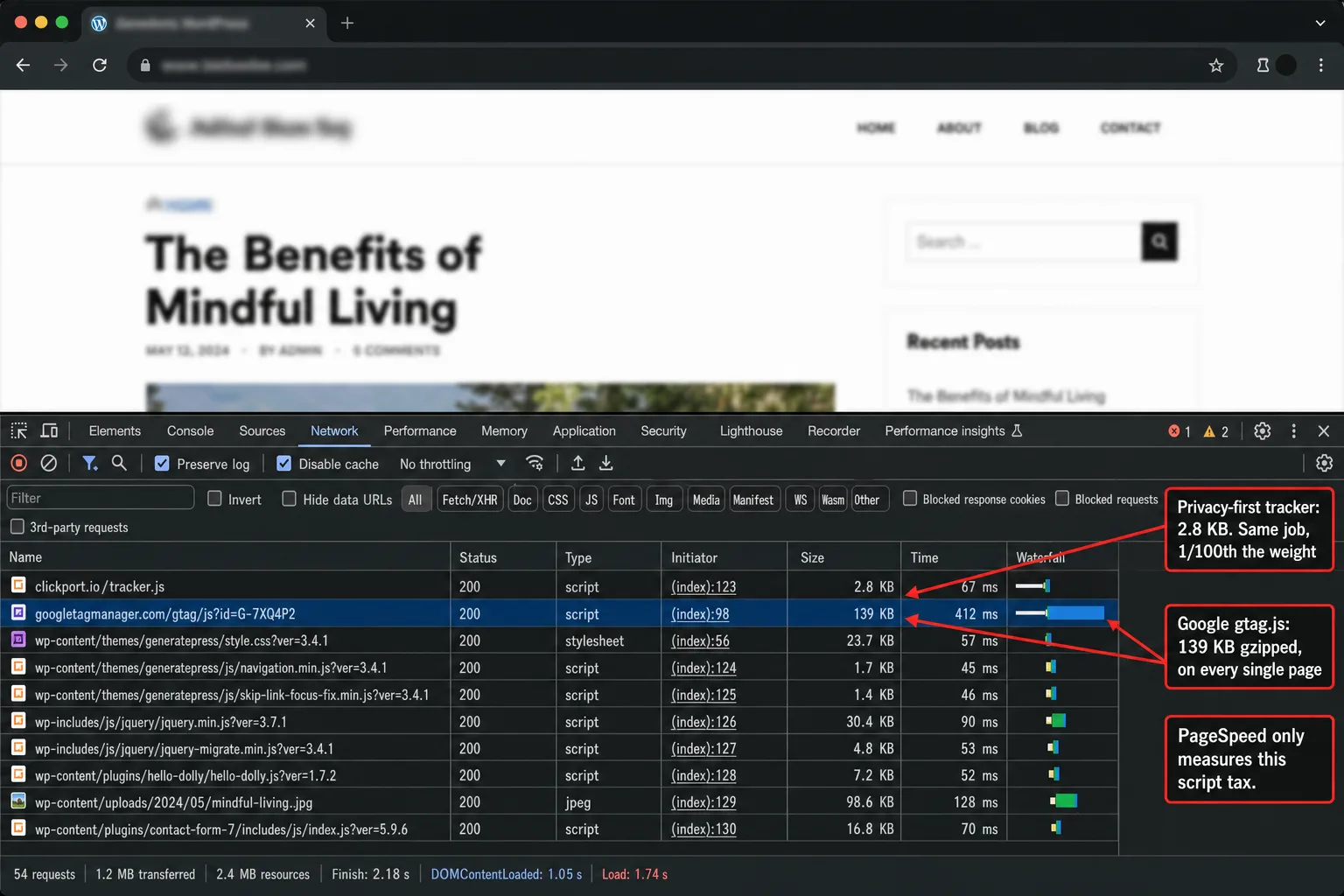
Task: Export HAR file download icon
Action: tap(605, 463)
